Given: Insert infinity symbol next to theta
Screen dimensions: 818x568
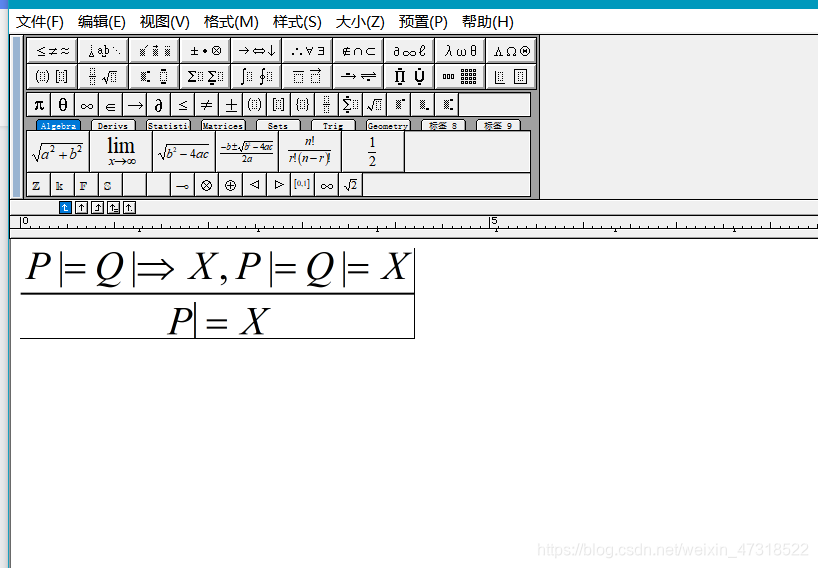Looking at the screenshot, I should tap(87, 105).
